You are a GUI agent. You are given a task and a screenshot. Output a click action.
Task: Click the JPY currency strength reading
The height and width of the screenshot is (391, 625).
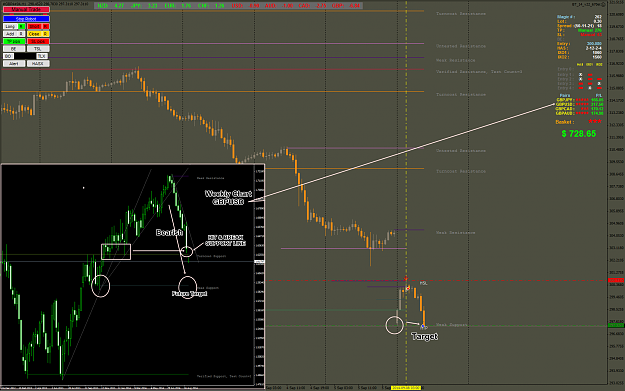click(x=144, y=6)
